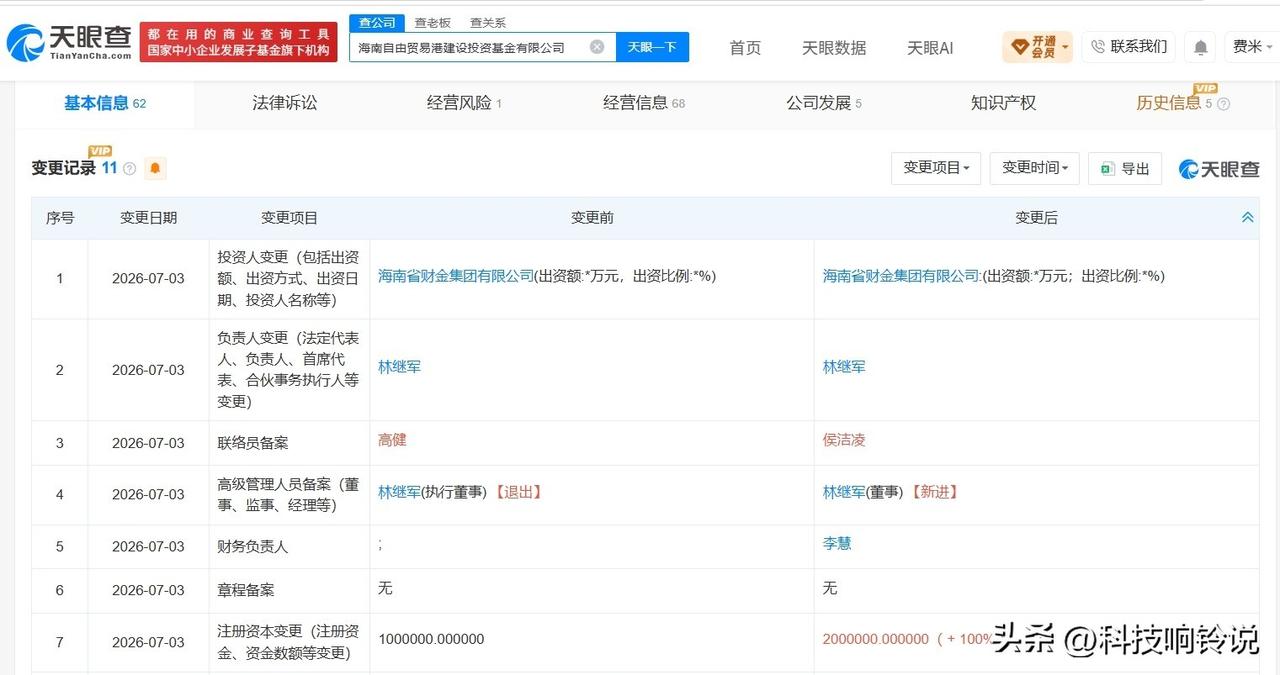Click the 变更前 column header

click(592, 218)
